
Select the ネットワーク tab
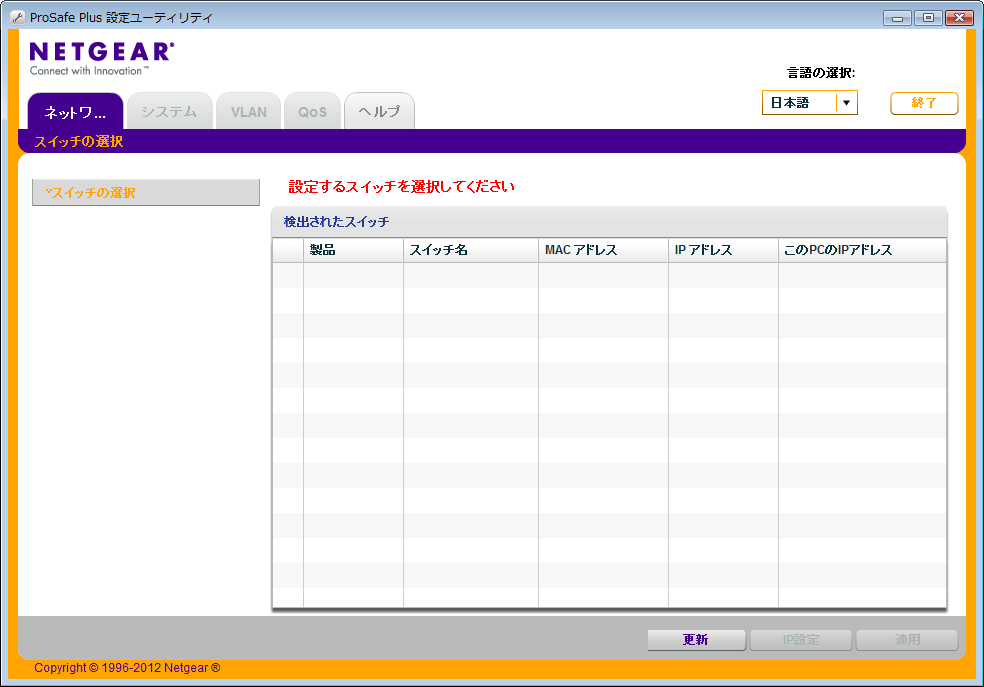[x=75, y=111]
